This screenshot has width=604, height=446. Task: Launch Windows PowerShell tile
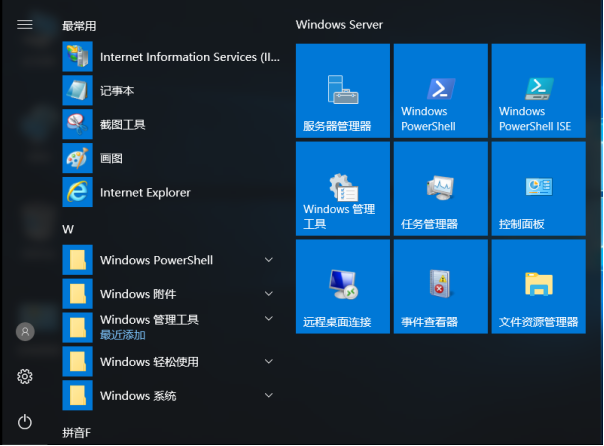441,91
